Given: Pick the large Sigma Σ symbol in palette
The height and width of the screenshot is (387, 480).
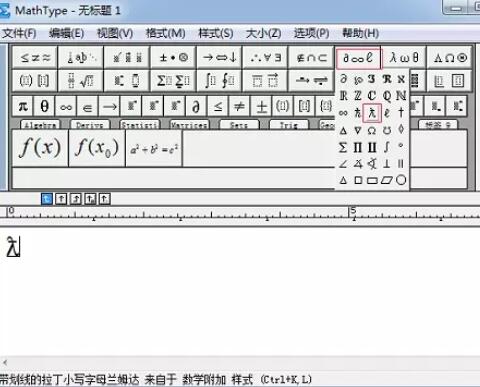Looking at the screenshot, I should tap(343, 147).
